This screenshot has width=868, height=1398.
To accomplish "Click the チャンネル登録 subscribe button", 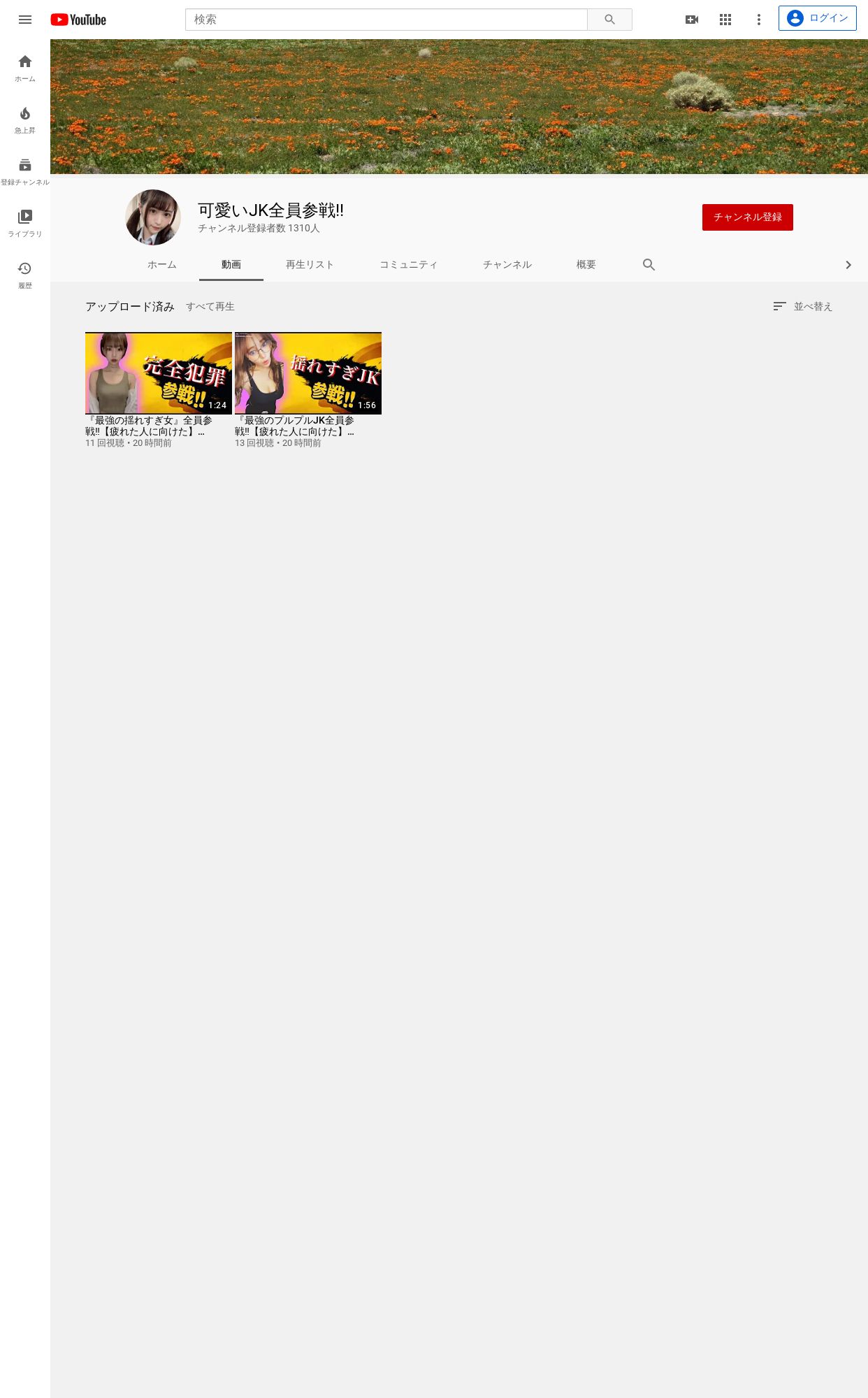I will pyautogui.click(x=748, y=217).
